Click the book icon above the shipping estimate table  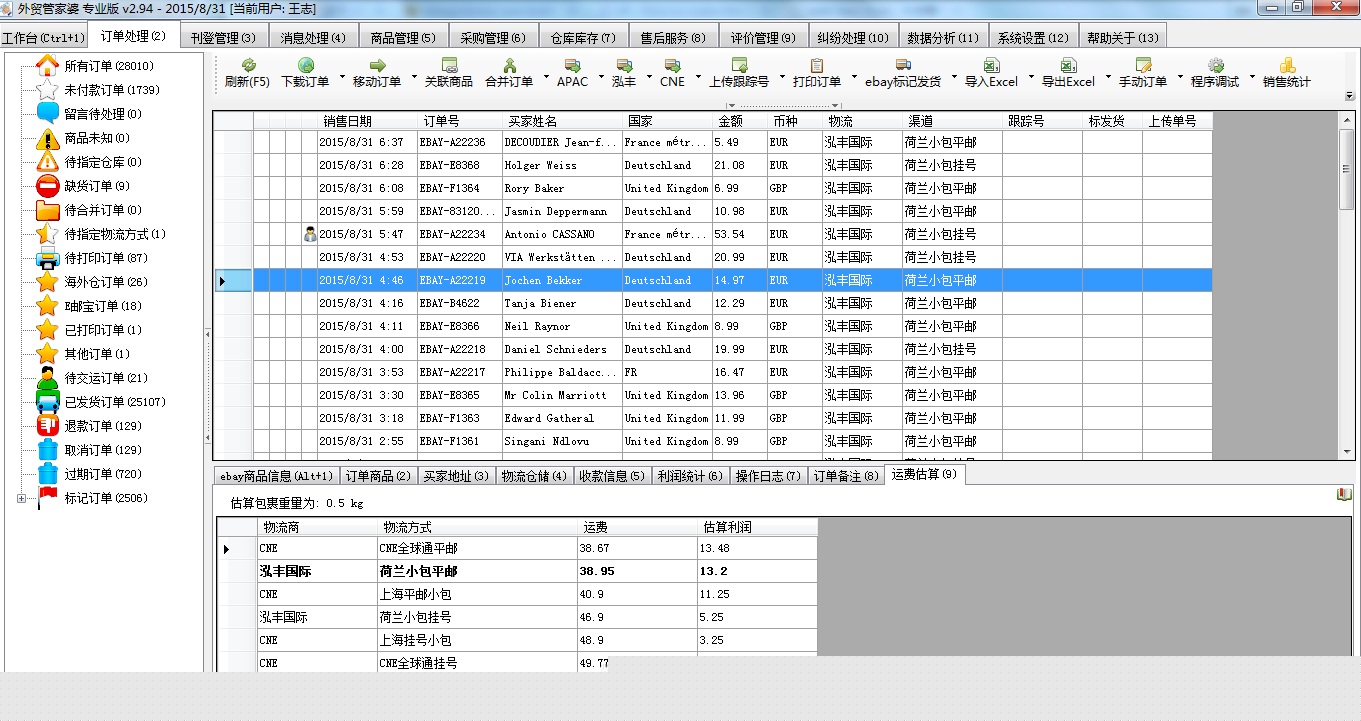1343,494
